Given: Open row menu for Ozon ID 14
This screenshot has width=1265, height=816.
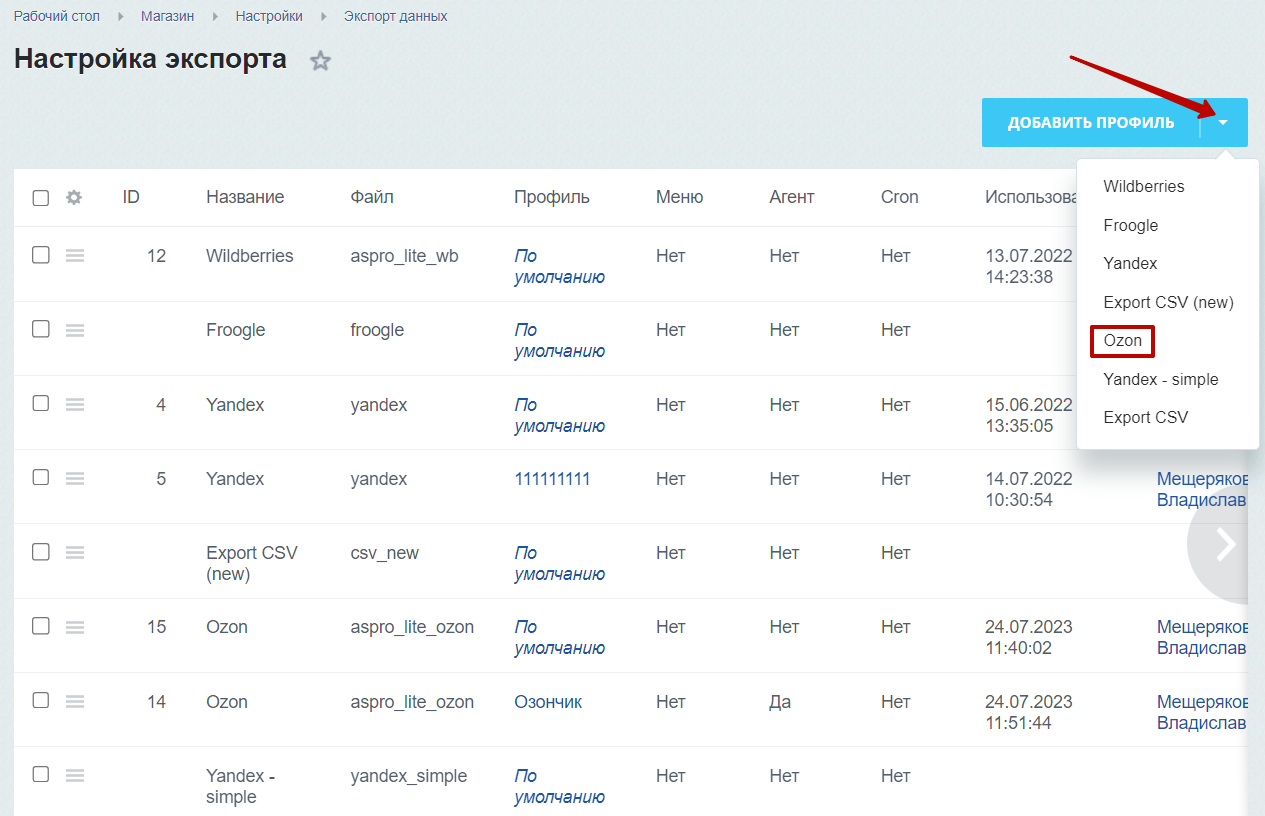Looking at the screenshot, I should click(75, 701).
